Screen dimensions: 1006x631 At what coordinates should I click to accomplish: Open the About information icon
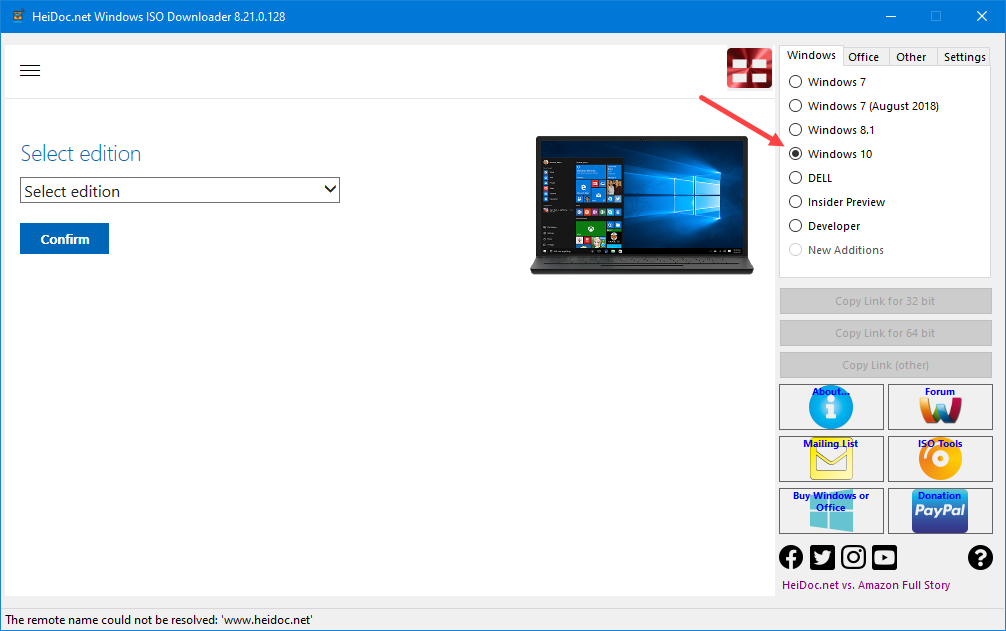click(x=830, y=407)
